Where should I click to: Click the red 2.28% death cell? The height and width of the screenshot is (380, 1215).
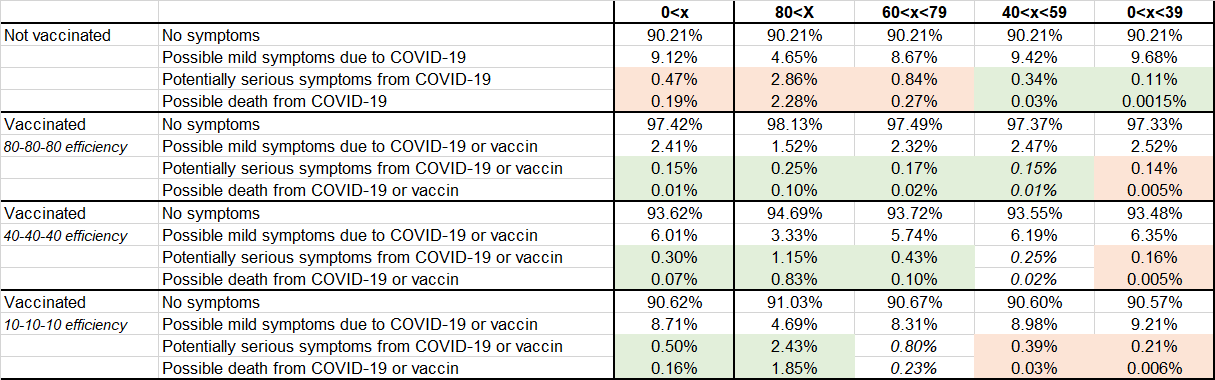pos(791,101)
